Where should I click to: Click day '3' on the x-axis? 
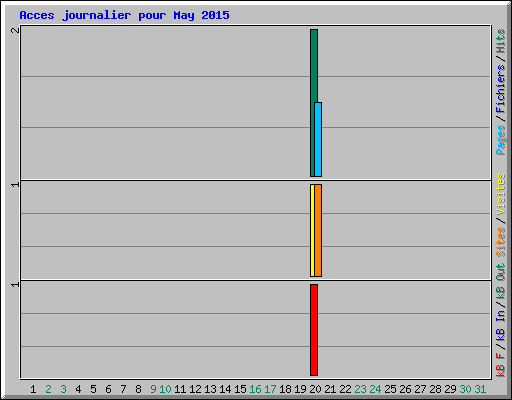click(63, 389)
